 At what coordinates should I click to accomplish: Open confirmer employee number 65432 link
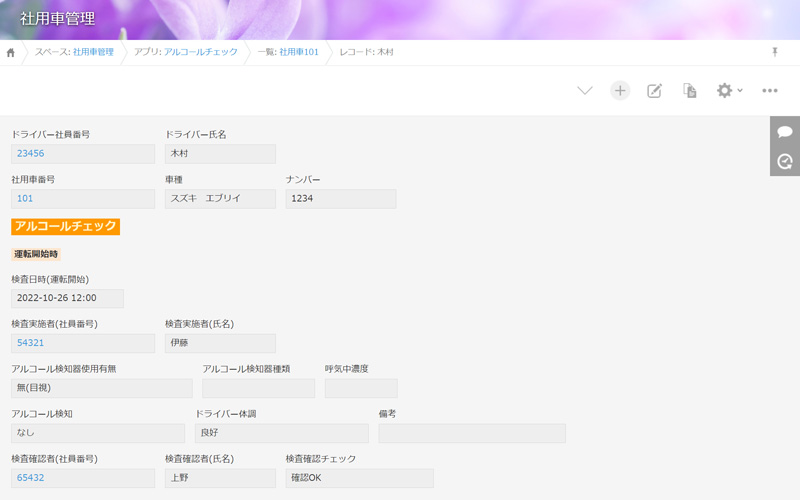(31, 478)
